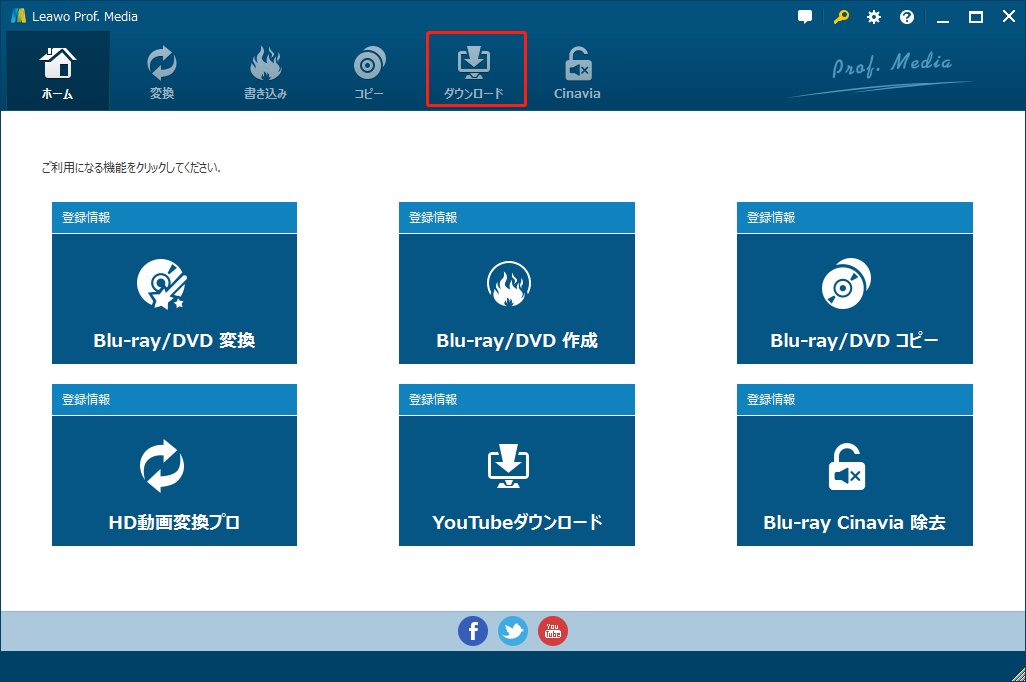Click 登録情報 above Blu-ray/DVD 作成
The height and width of the screenshot is (682, 1026).
pyautogui.click(x=517, y=217)
